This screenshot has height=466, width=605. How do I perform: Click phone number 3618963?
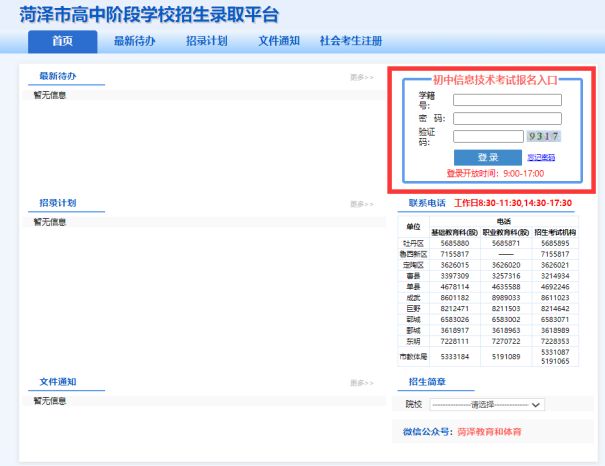pyautogui.click(x=506, y=331)
